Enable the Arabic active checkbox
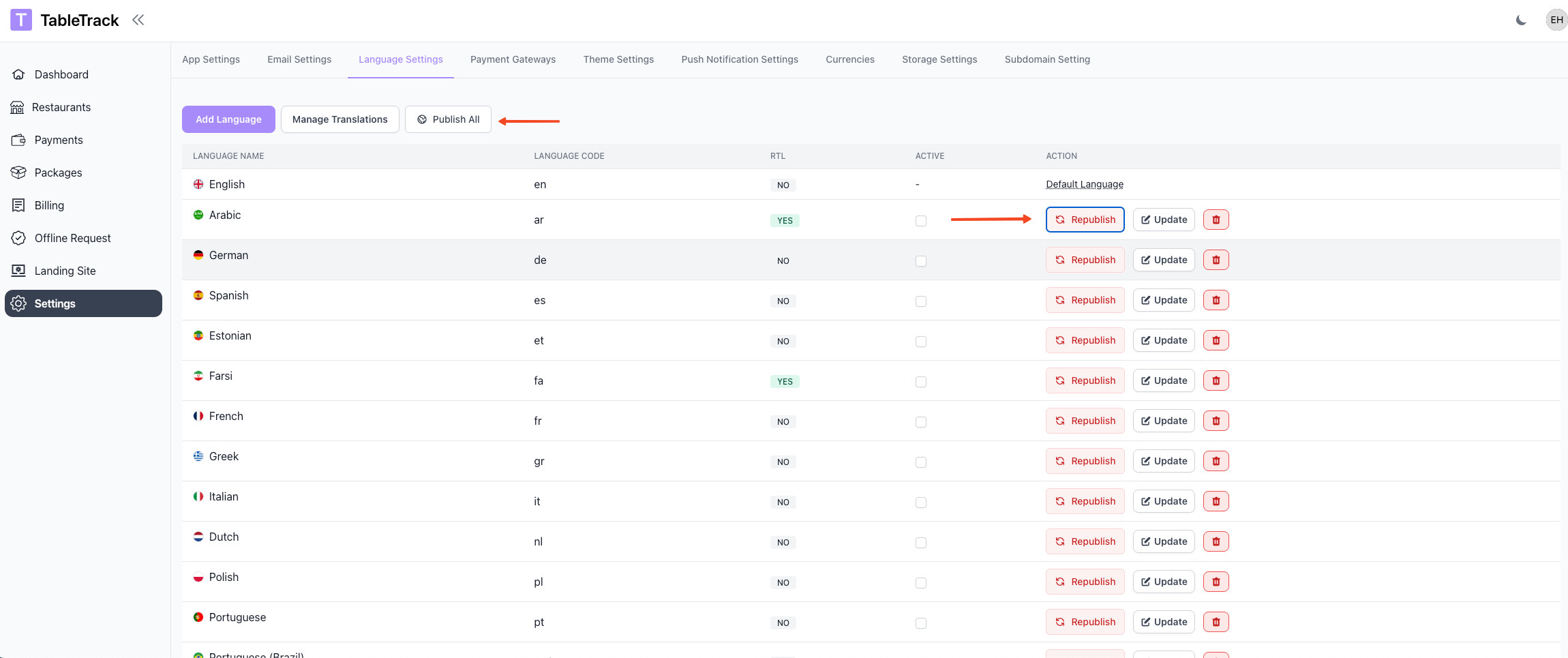The image size is (1568, 658). [x=921, y=221]
